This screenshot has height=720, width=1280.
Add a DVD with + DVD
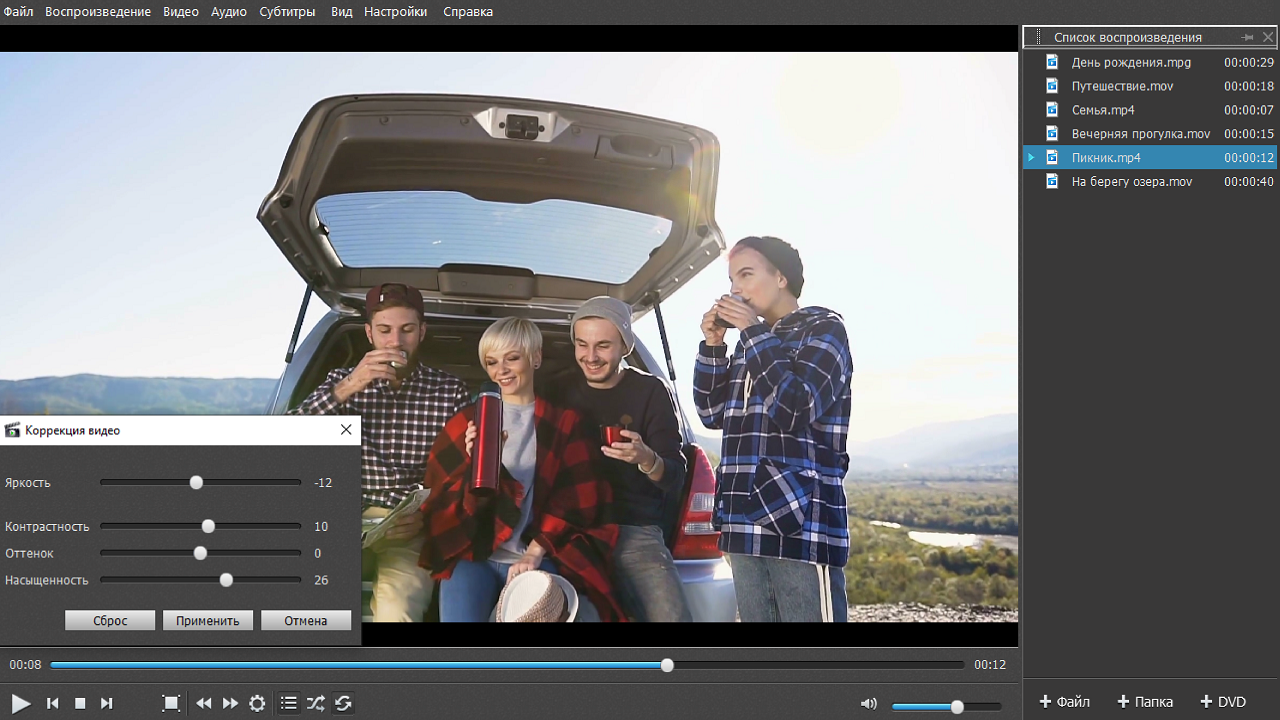coord(1223,702)
